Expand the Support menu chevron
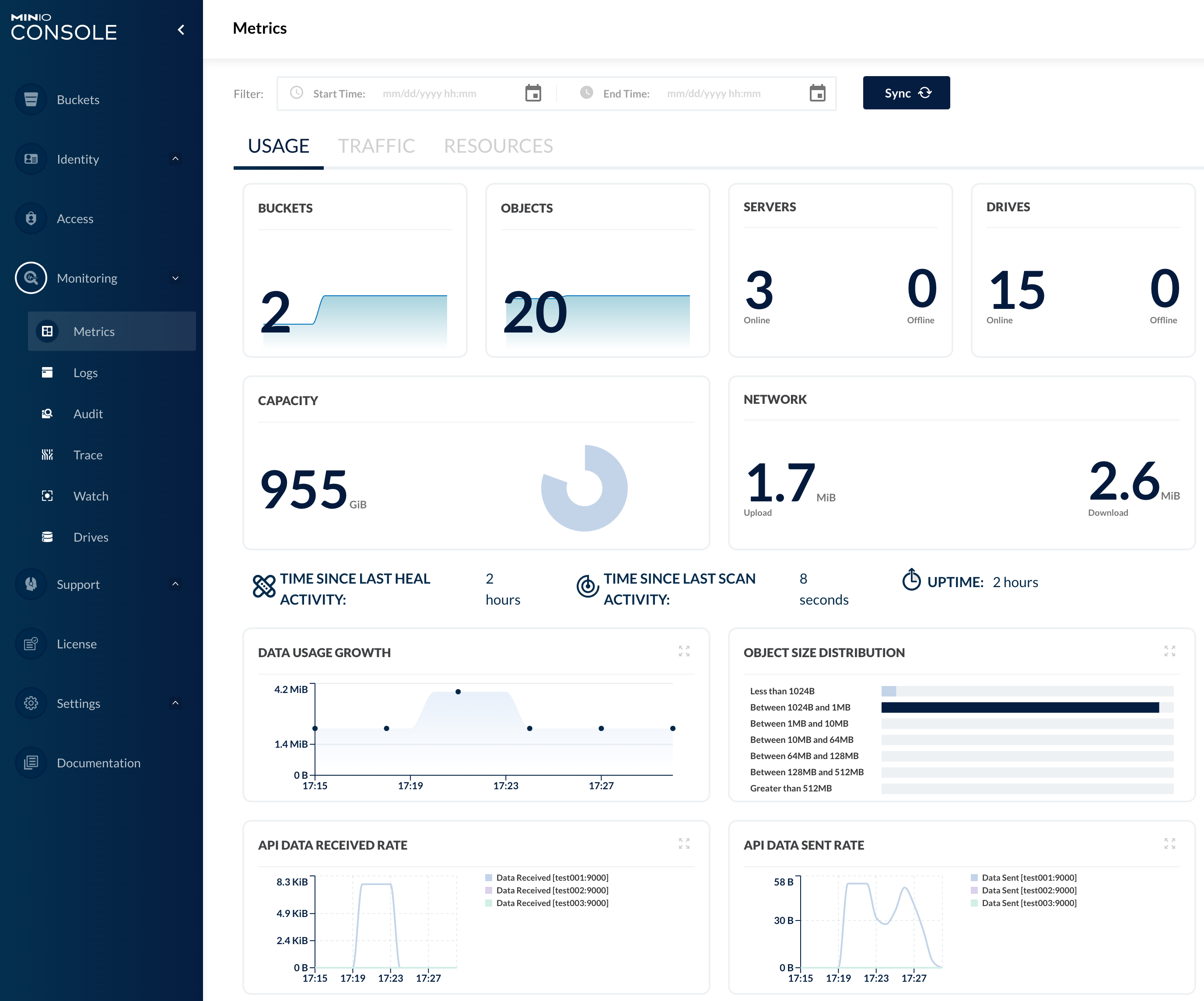This screenshot has height=1001, width=1204. (x=175, y=584)
